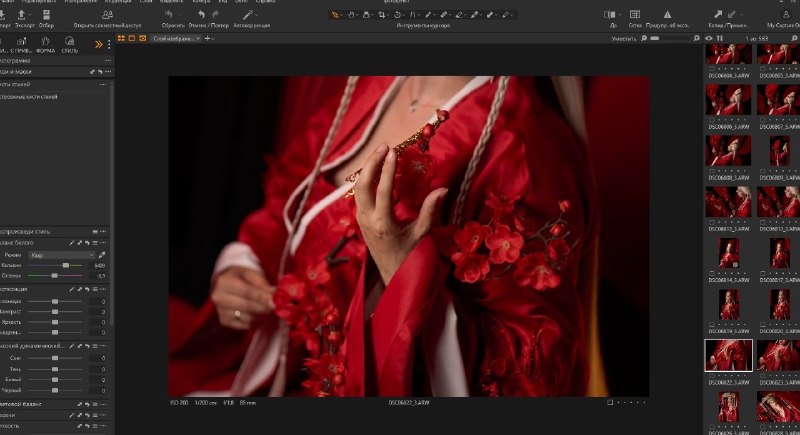Click the Copy adjustments arrow icon
The image size is (800, 435).
point(718,14)
